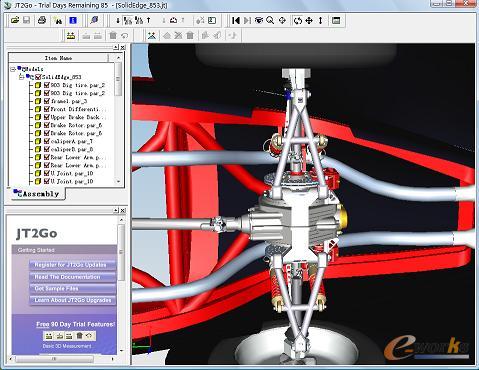Select the magnifier Zoom tool icon
The width and height of the screenshot is (479, 370).
tap(270, 21)
